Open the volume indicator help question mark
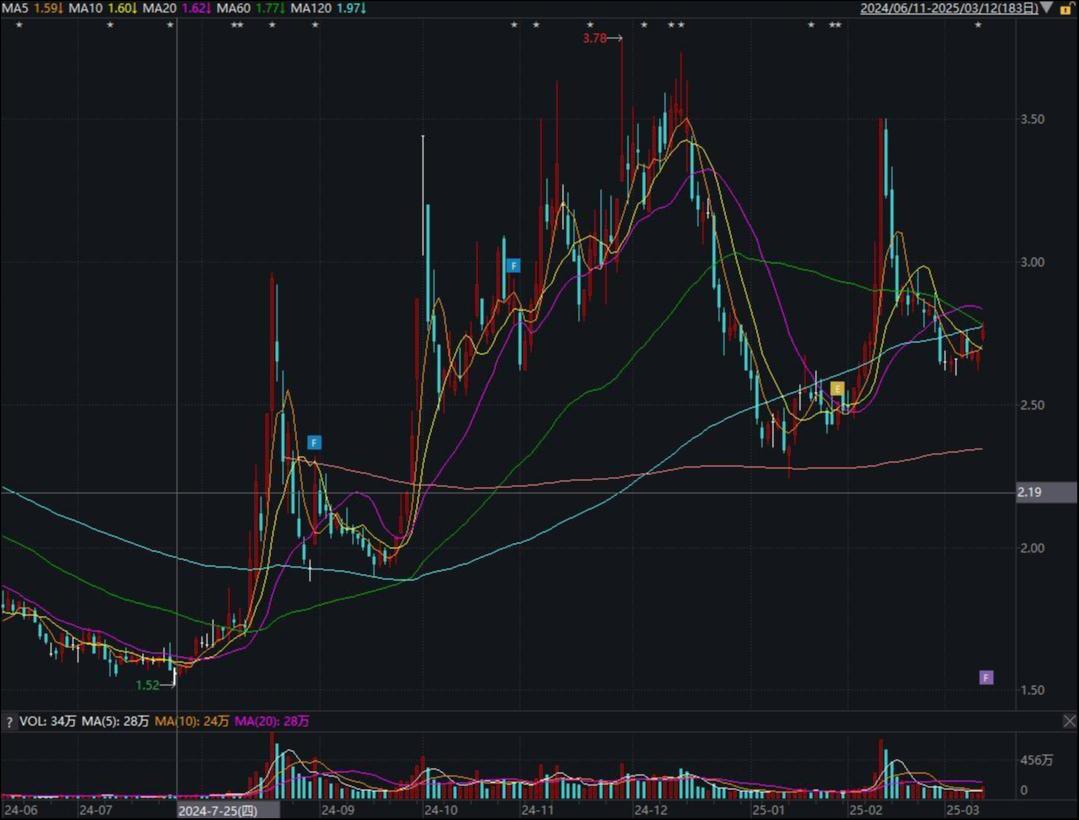The height and width of the screenshot is (820, 1079). [9, 722]
